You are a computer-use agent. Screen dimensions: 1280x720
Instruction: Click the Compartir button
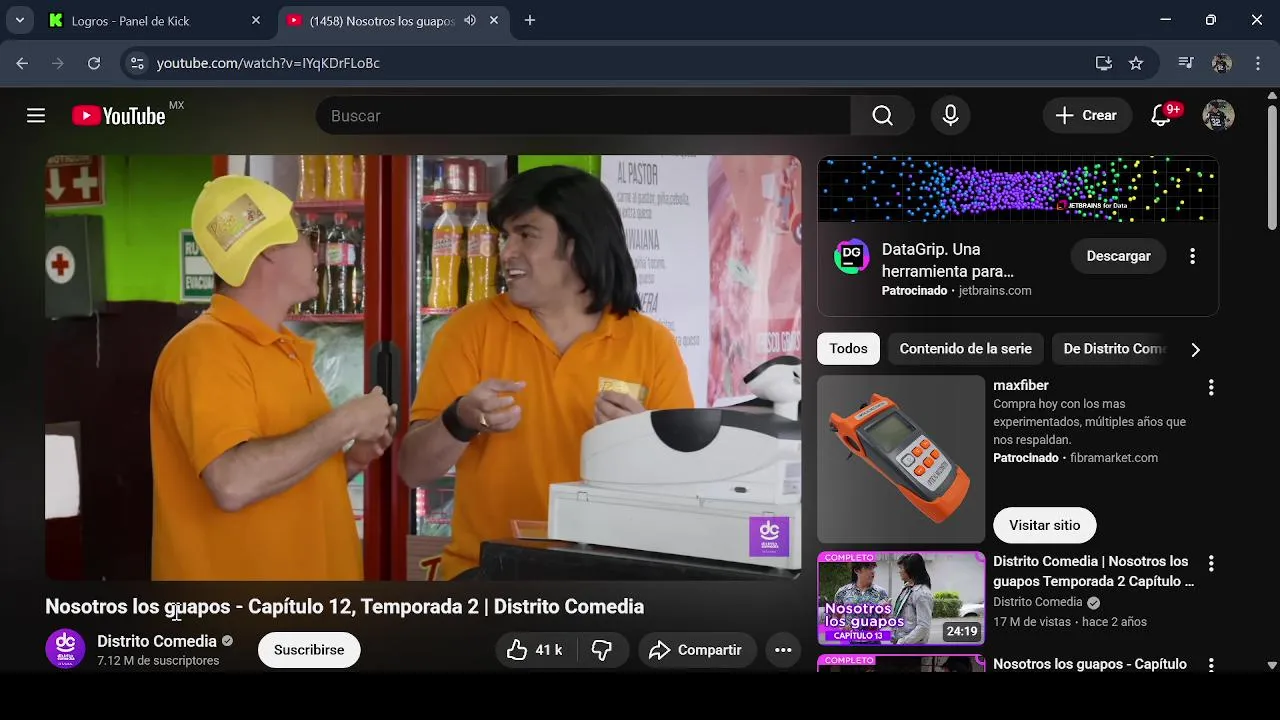click(696, 650)
